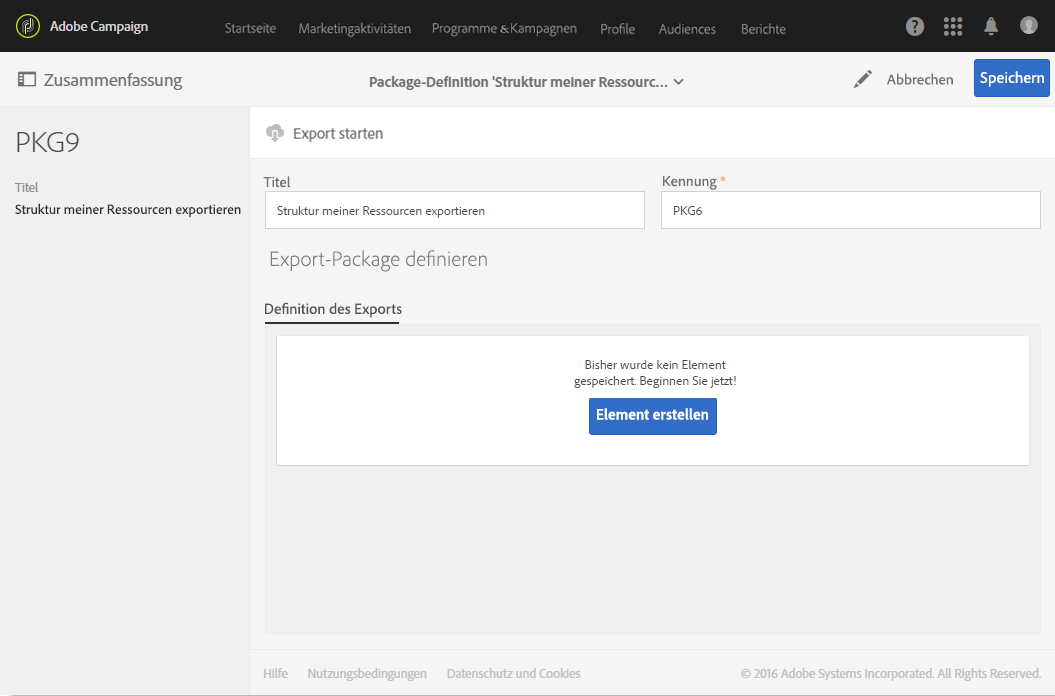Show notifications via the bell icon
Image resolution: width=1055 pixels, height=696 pixels.
(x=991, y=27)
